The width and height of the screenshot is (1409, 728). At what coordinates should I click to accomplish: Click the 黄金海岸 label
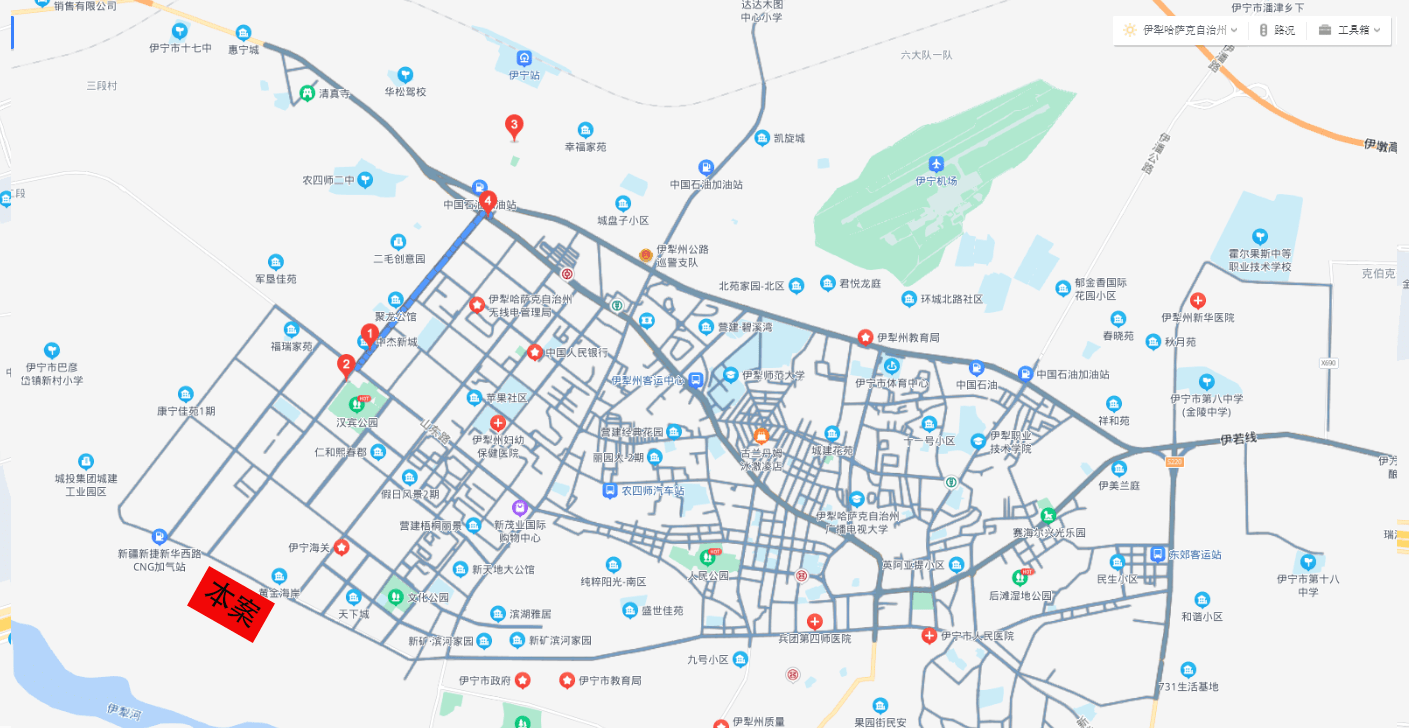pos(279,593)
